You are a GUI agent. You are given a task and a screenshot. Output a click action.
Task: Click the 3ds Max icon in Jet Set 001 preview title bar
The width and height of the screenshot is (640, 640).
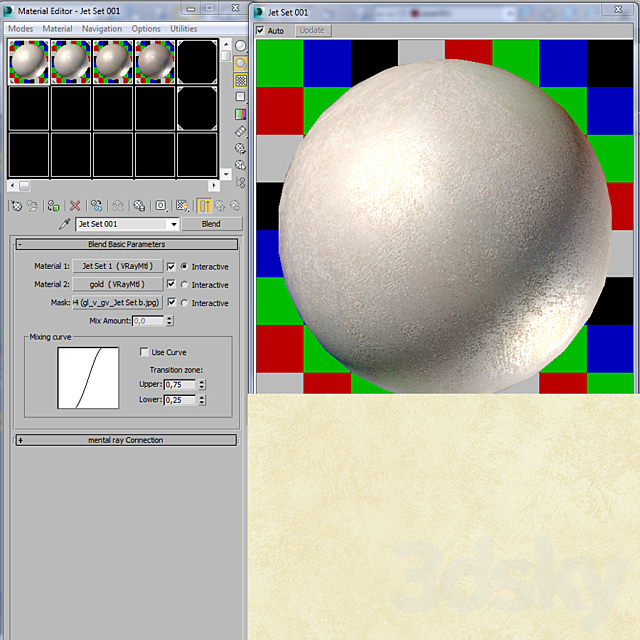tap(259, 13)
